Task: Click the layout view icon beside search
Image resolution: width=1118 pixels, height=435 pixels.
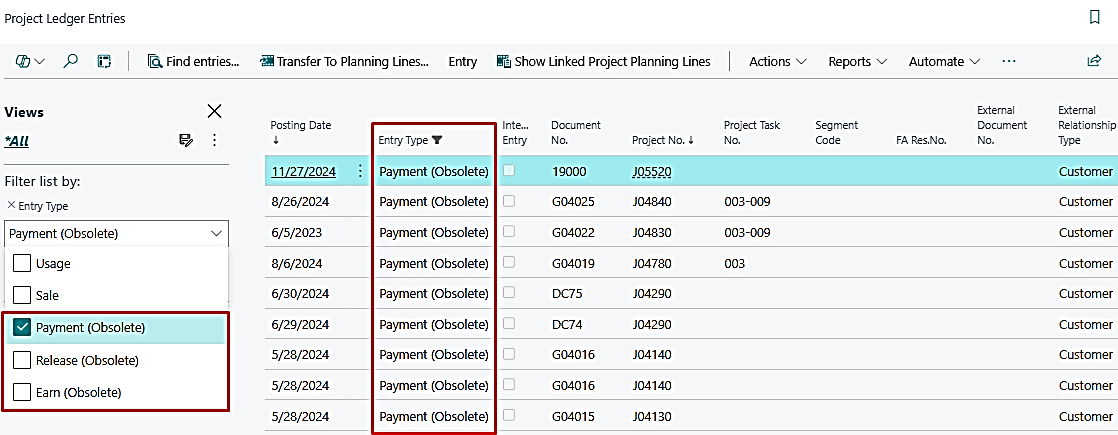Action: (x=104, y=61)
